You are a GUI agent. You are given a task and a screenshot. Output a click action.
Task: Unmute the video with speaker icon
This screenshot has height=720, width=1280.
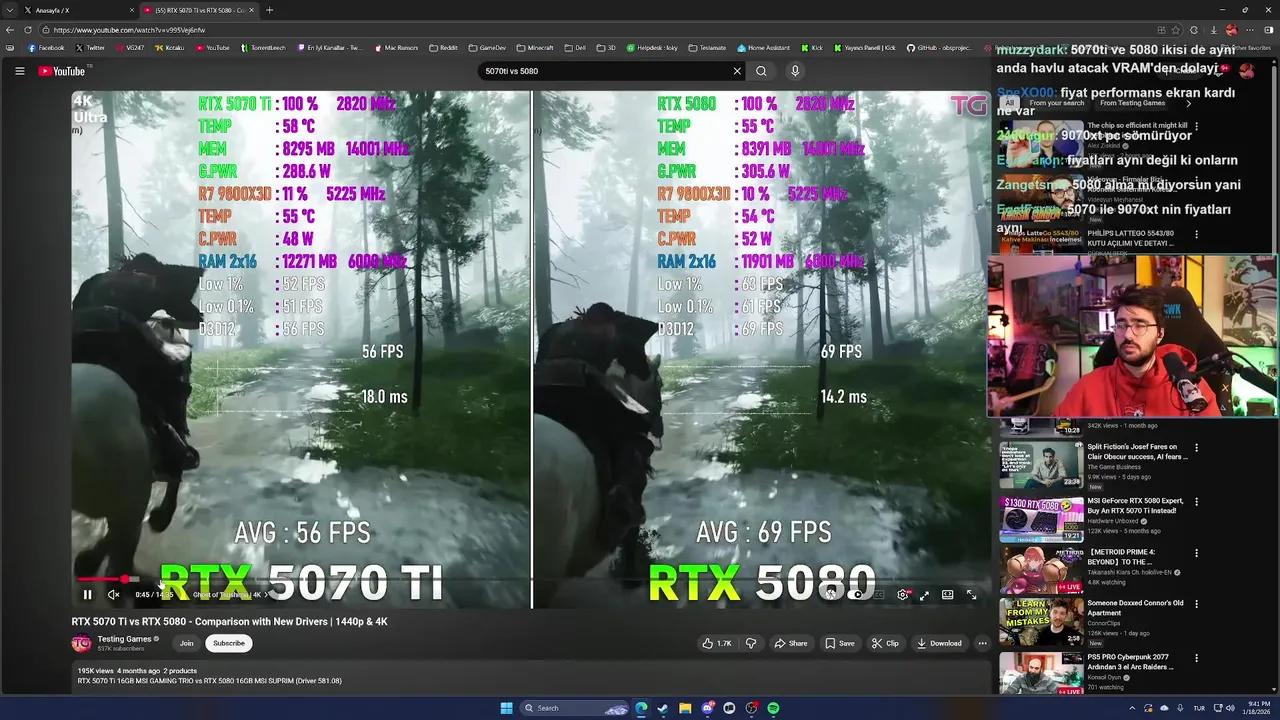pos(113,595)
